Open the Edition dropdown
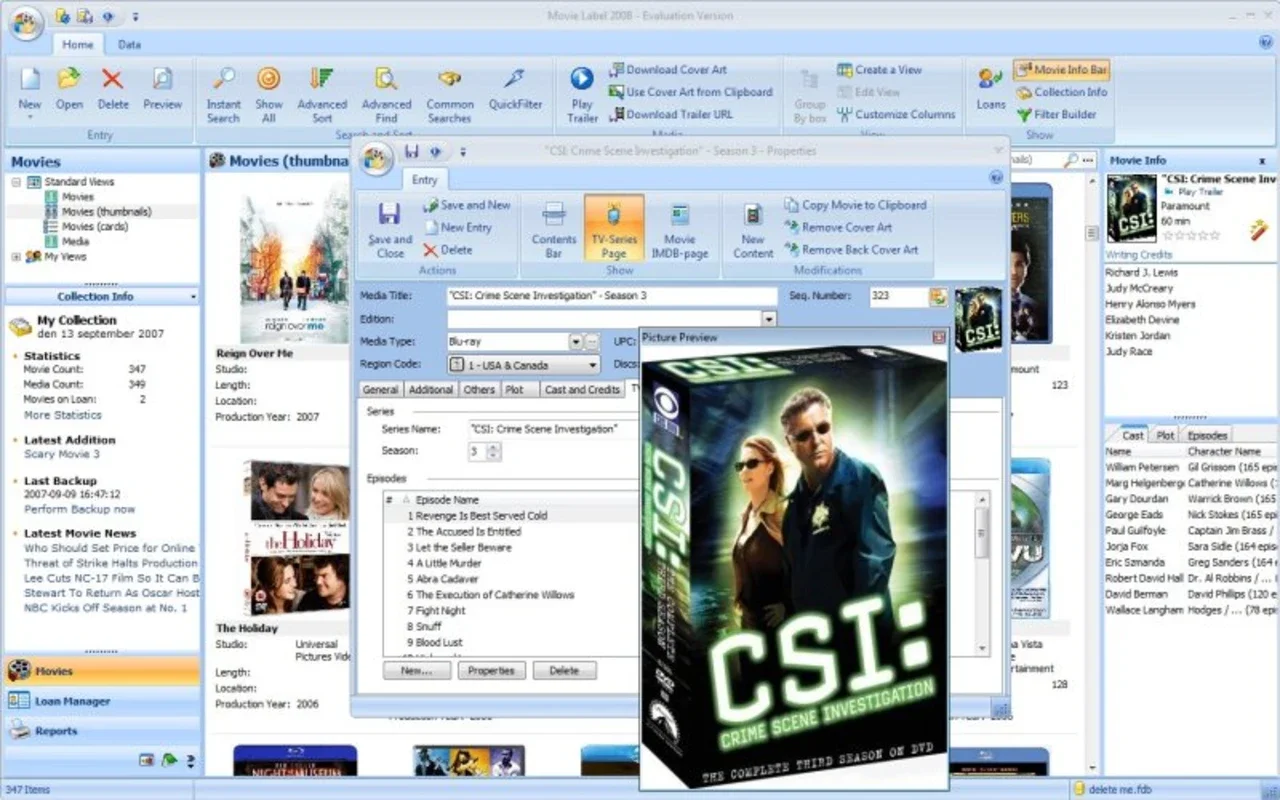 click(769, 319)
